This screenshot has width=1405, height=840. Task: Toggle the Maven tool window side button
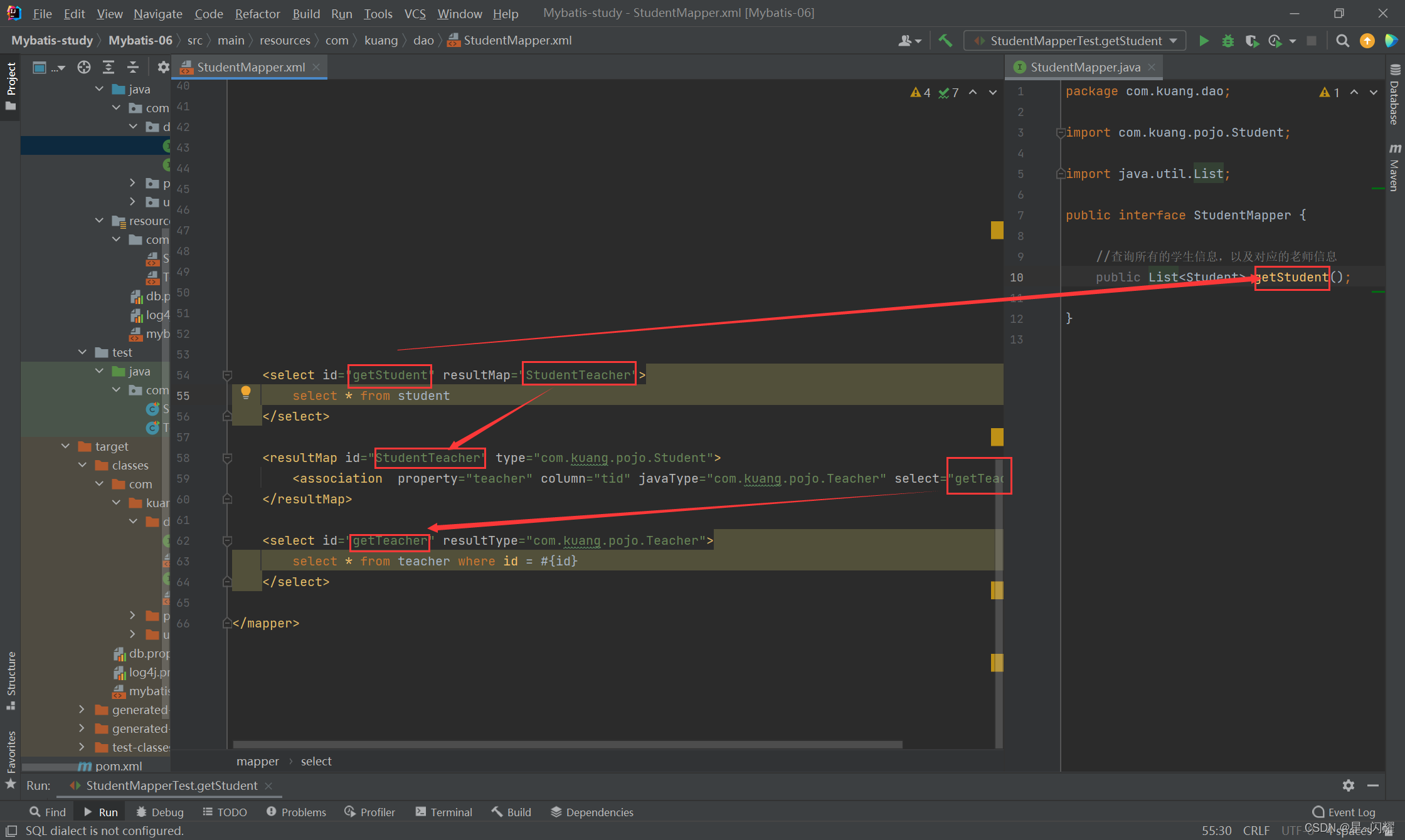point(1394,167)
